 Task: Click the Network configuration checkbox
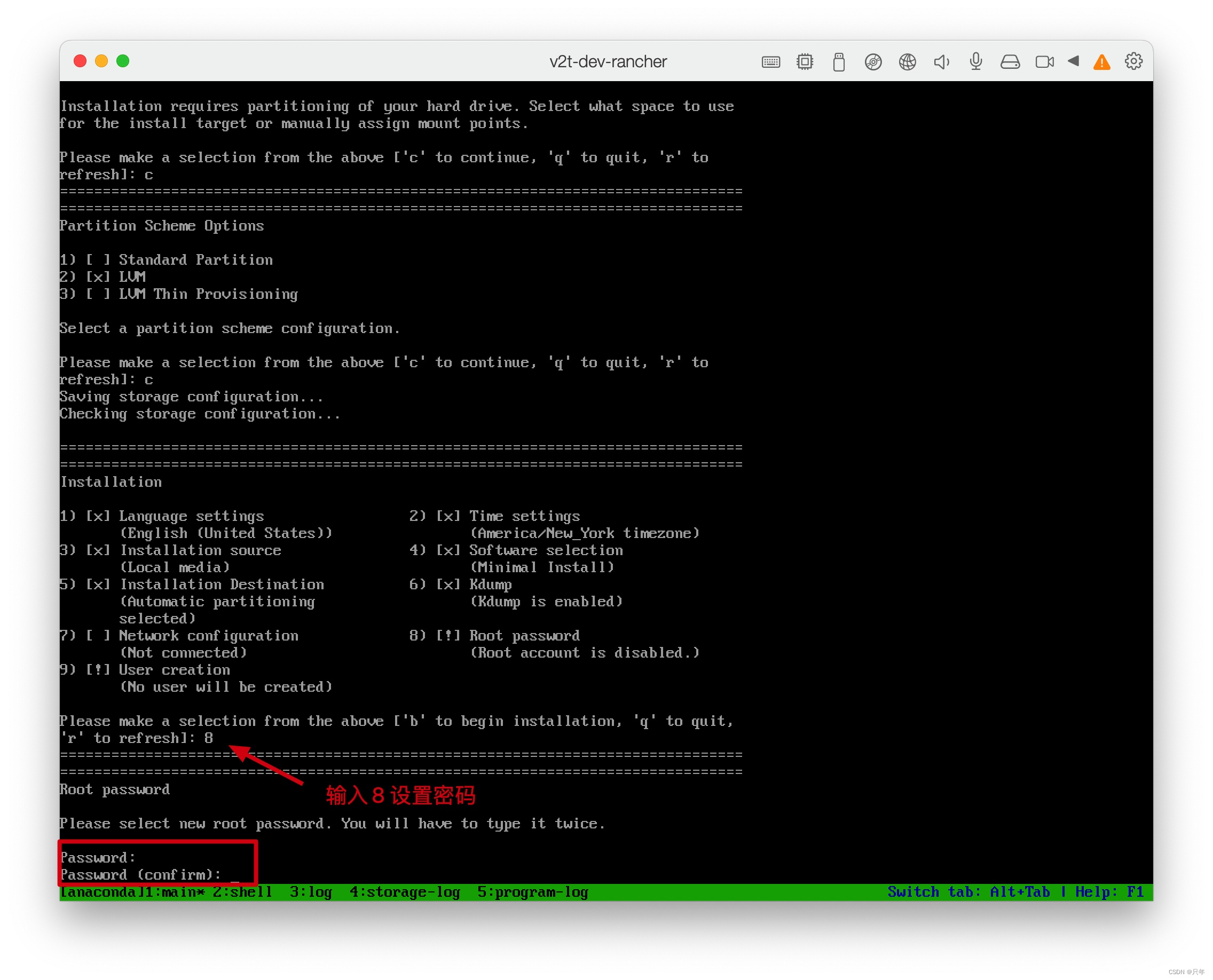click(x=98, y=636)
